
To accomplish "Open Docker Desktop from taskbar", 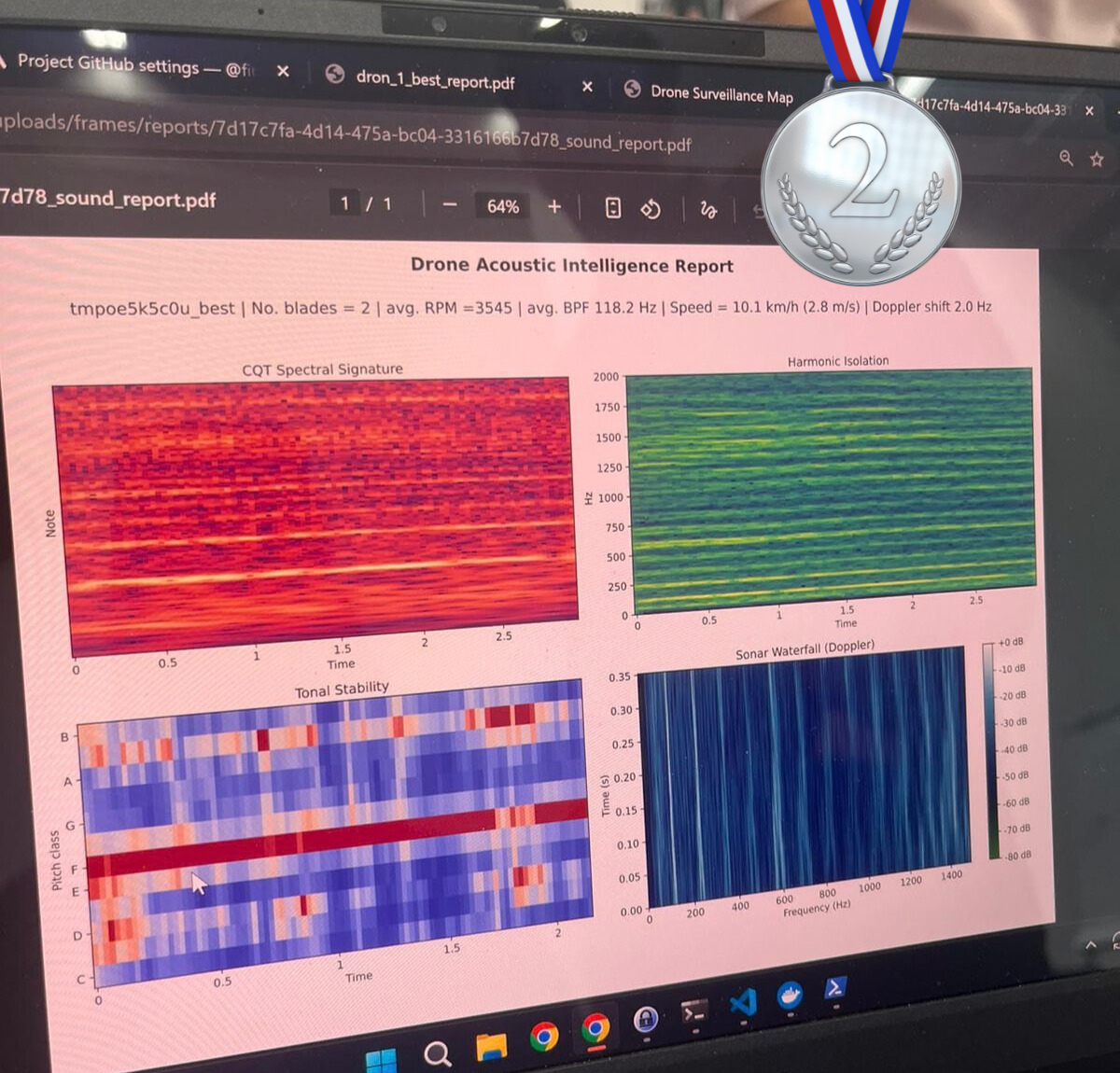I will coord(791,996).
